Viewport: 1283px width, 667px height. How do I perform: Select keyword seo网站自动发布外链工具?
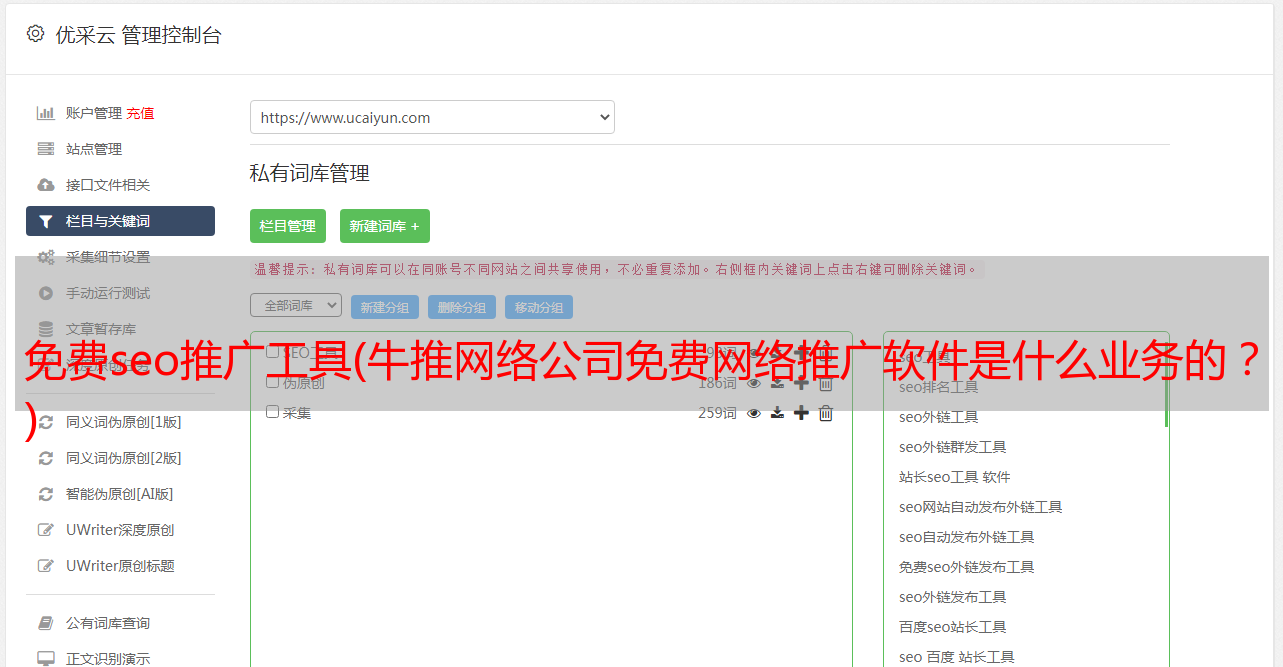[981, 507]
